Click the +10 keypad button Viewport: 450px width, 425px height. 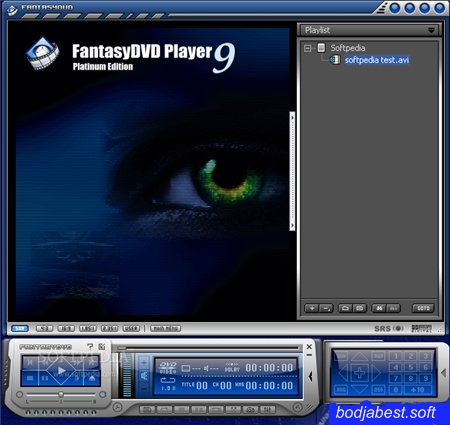click(418, 390)
